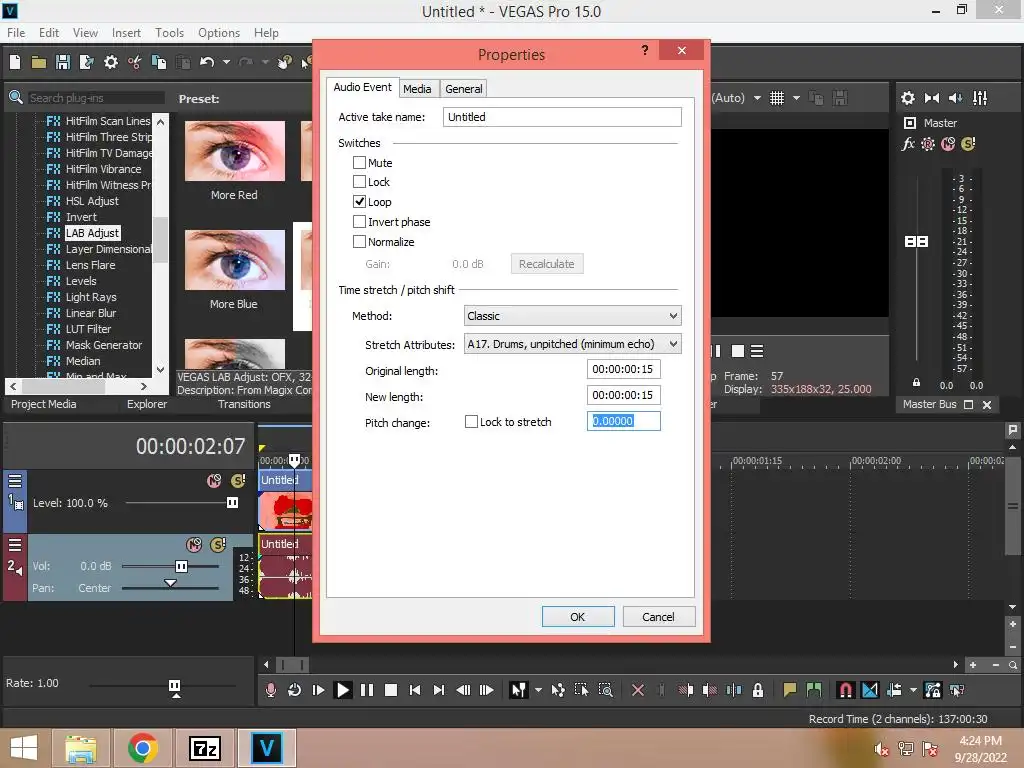Image resolution: width=1024 pixels, height=768 pixels.
Task: Enable the Invert phase checkbox
Action: (x=359, y=221)
